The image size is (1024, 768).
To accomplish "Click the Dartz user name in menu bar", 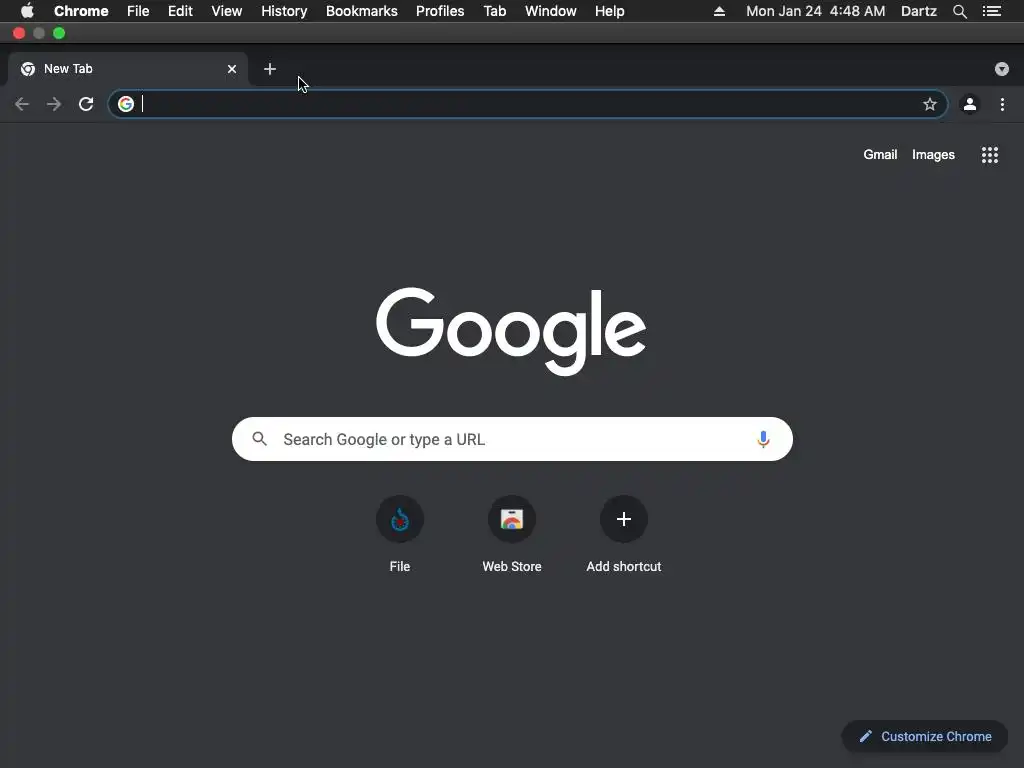I will point(919,11).
